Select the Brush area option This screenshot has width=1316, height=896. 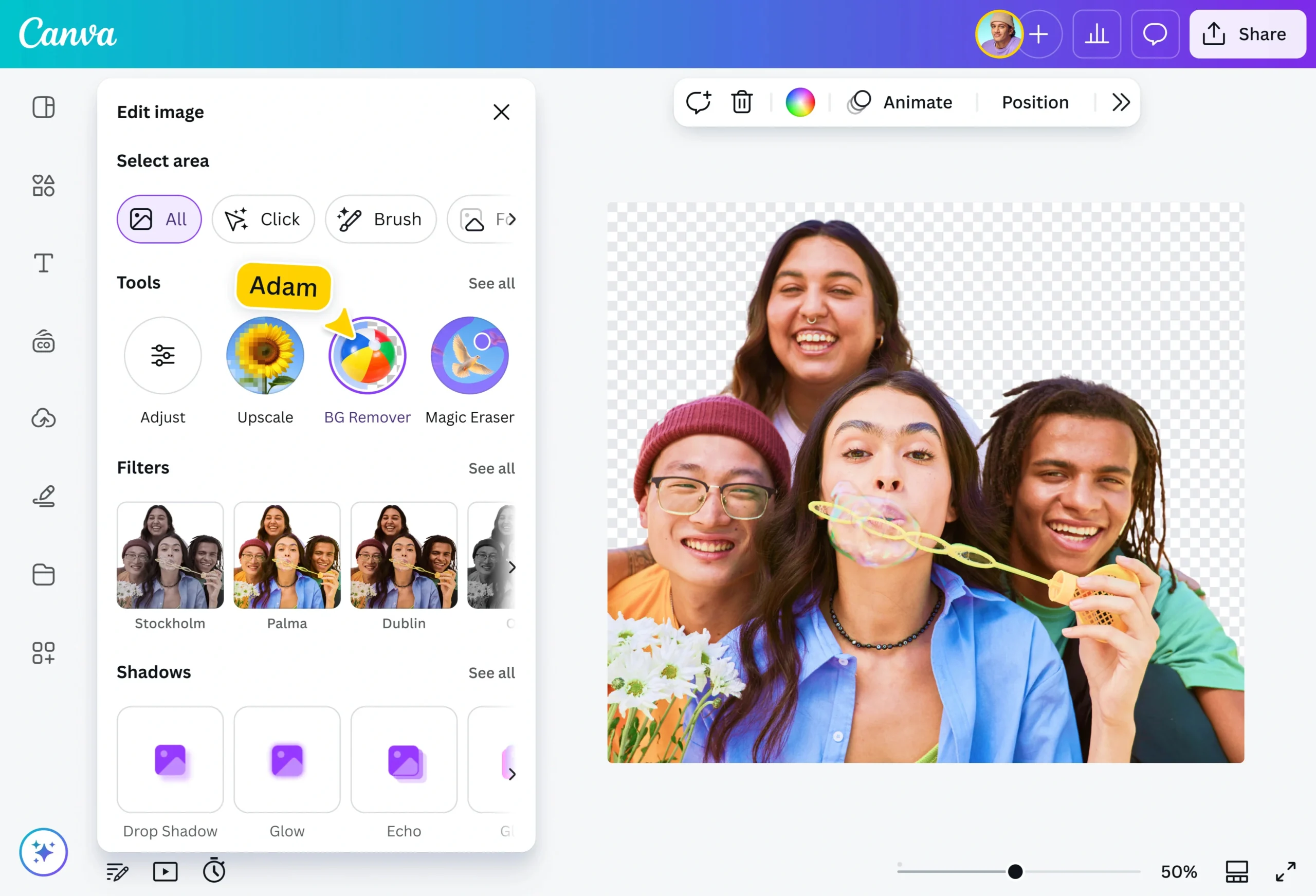(380, 219)
